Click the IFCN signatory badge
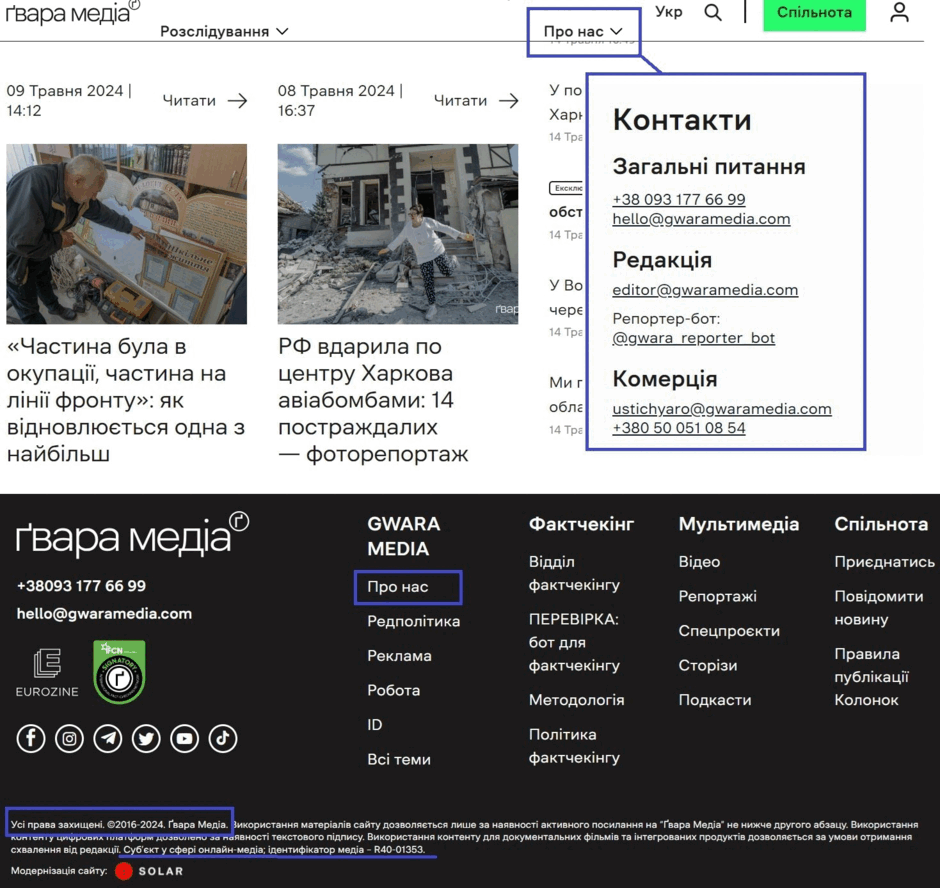This screenshot has height=888, width=940. [x=119, y=672]
